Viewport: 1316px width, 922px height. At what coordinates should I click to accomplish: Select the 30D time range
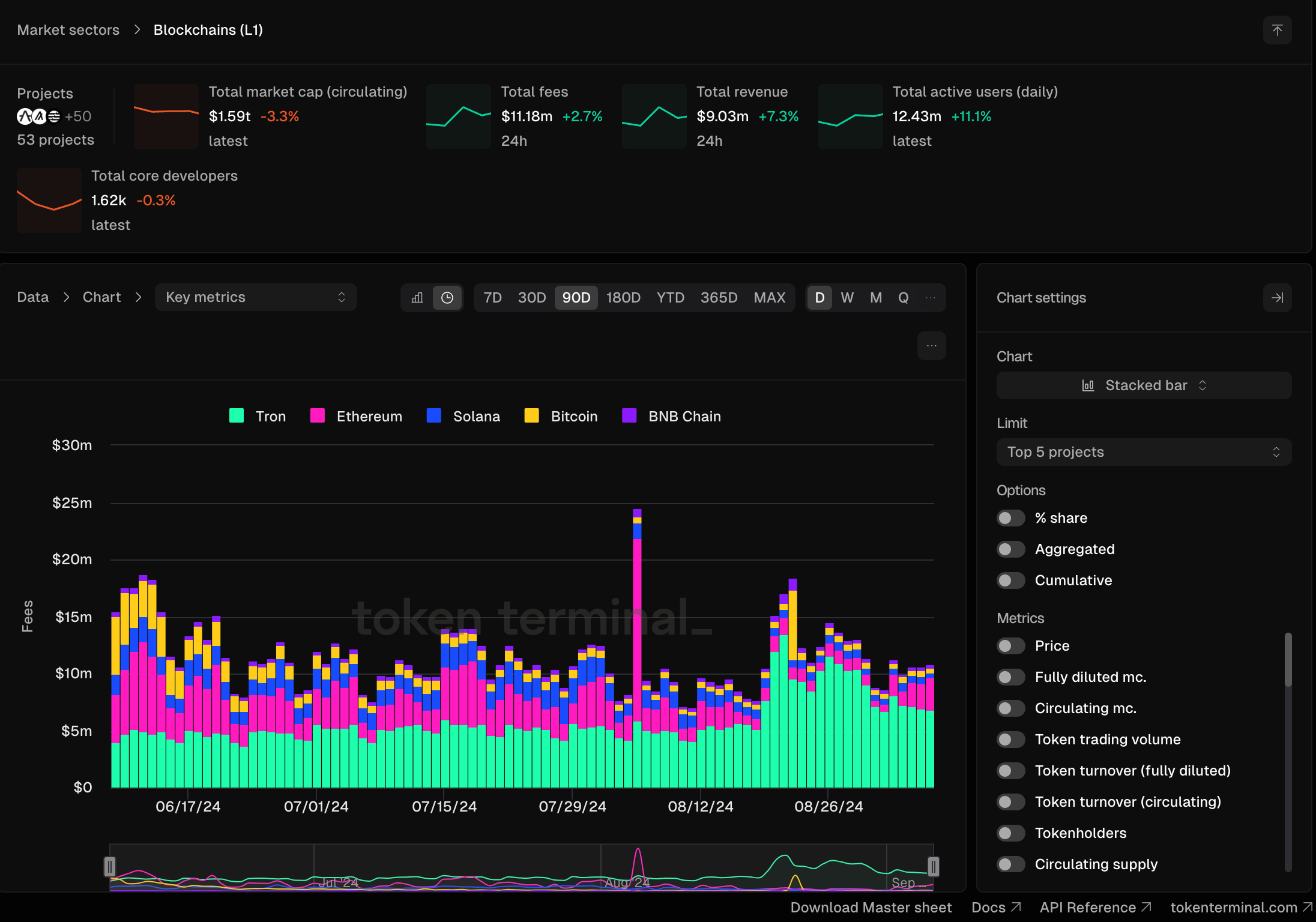coord(531,298)
